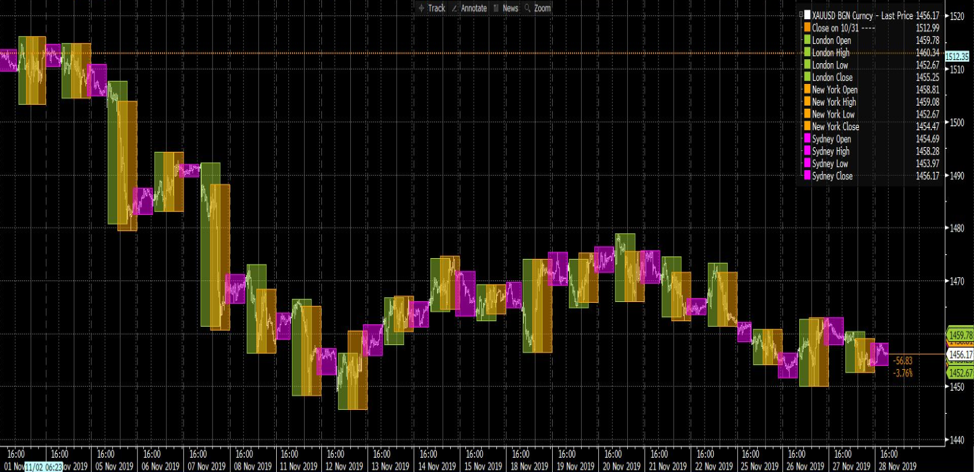Viewport: 974px width, 472px height.
Task: Click the Sydney Close magenta swatch
Action: pos(805,176)
